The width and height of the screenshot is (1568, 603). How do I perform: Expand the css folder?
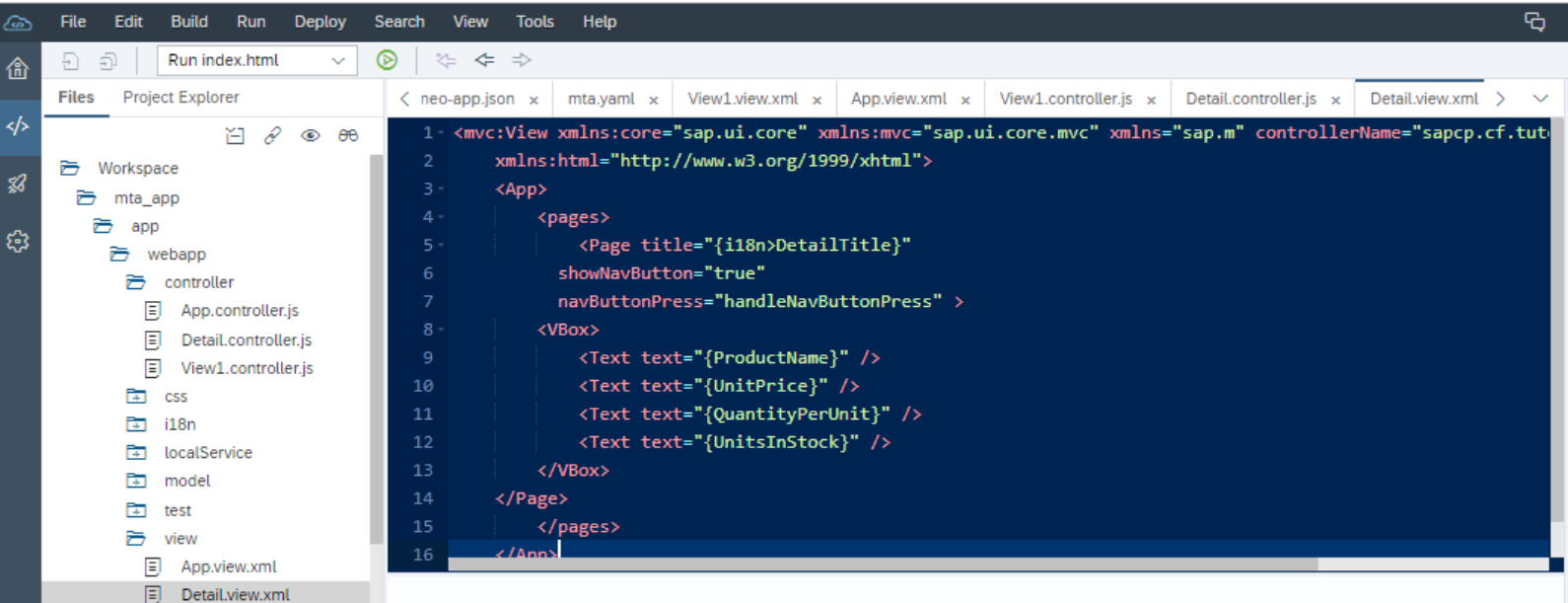click(x=136, y=396)
